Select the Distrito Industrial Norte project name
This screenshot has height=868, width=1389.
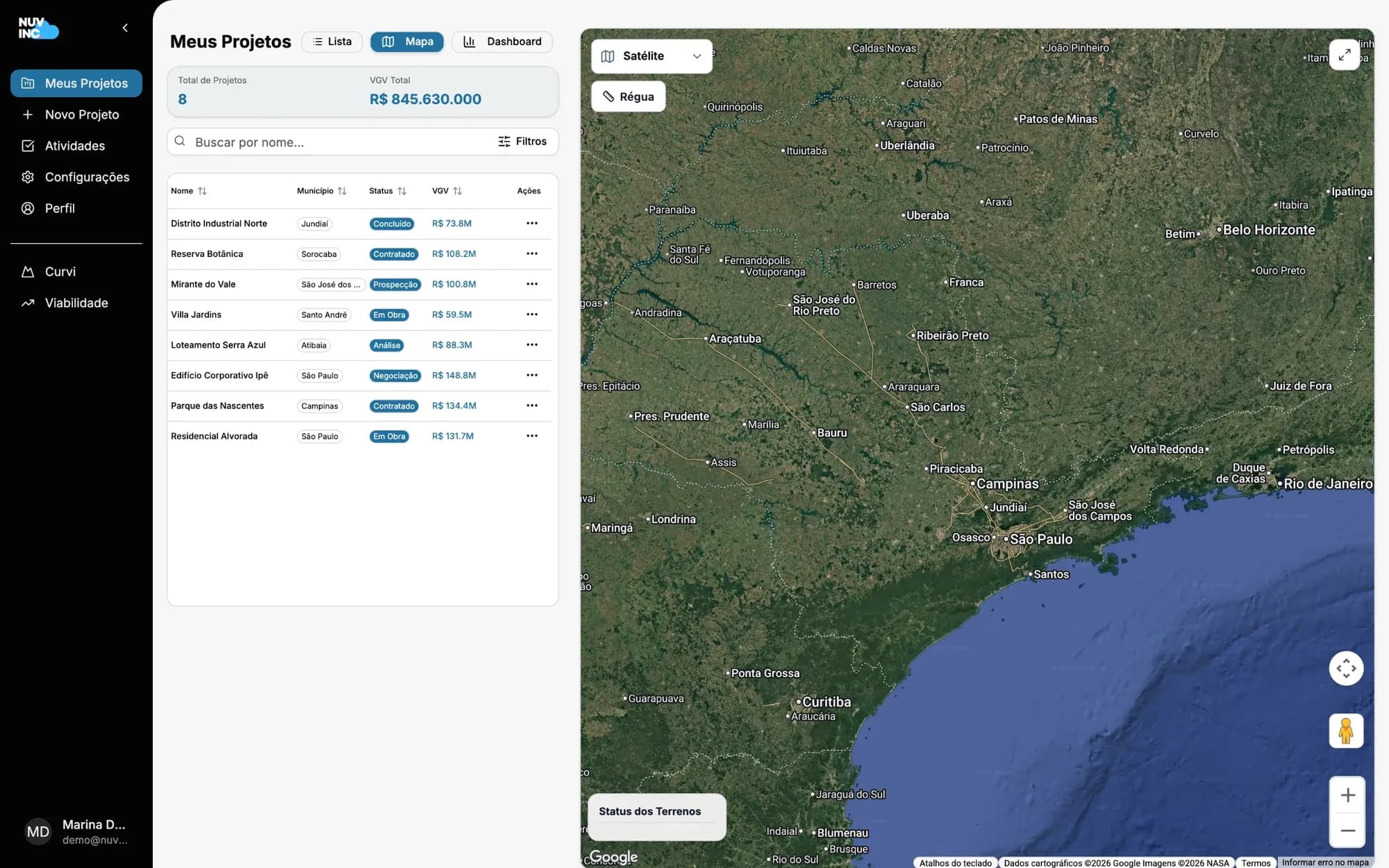219,224
